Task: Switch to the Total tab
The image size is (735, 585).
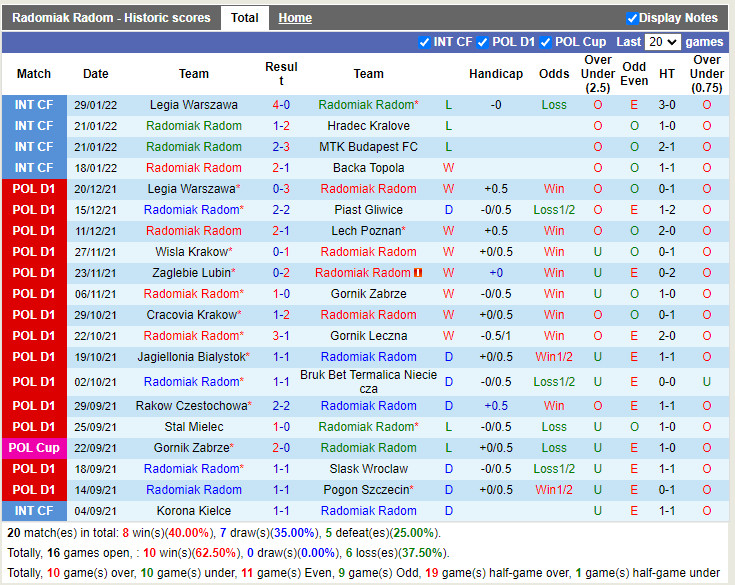Action: 244,18
